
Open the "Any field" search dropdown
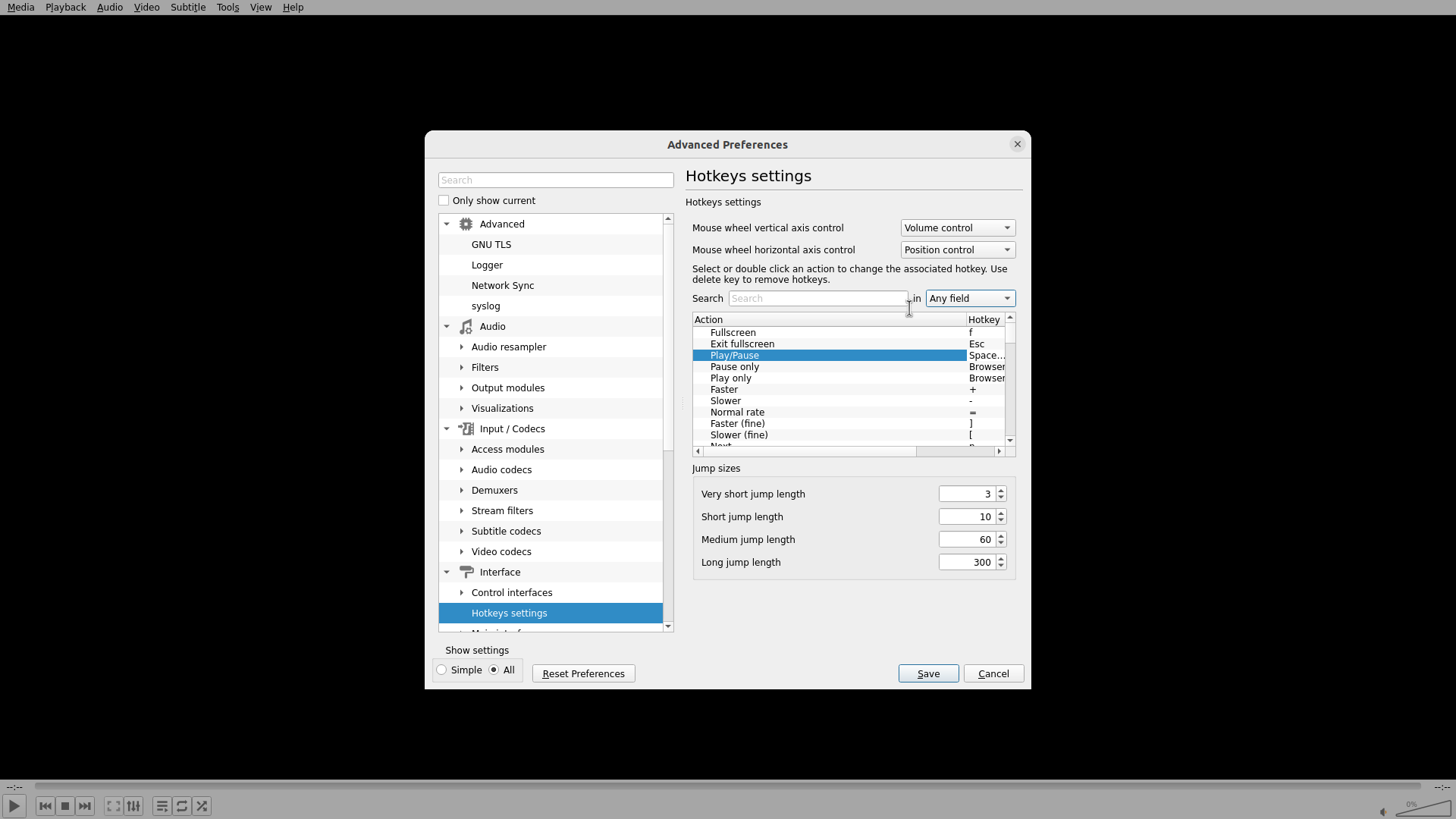click(970, 299)
